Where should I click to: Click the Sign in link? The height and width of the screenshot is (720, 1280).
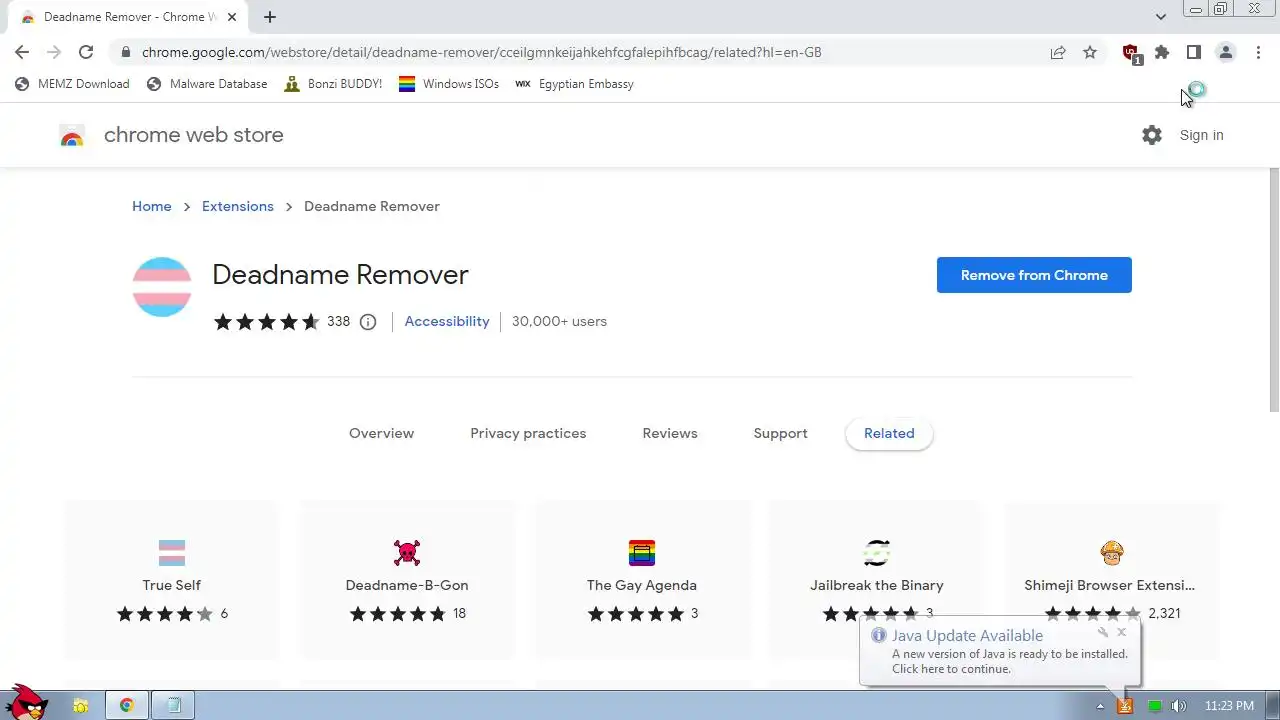click(1201, 135)
